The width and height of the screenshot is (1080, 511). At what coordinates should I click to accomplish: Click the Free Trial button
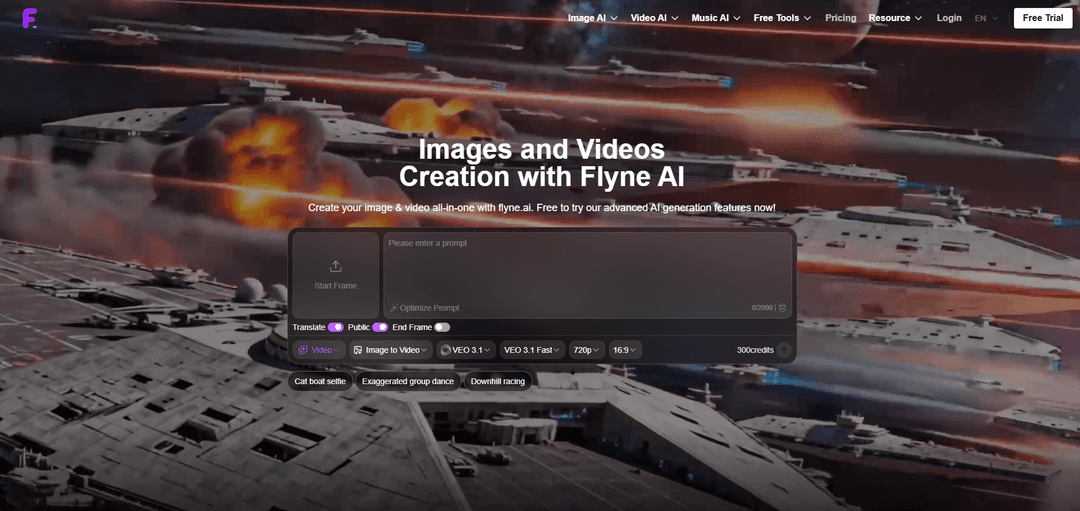(x=1043, y=18)
